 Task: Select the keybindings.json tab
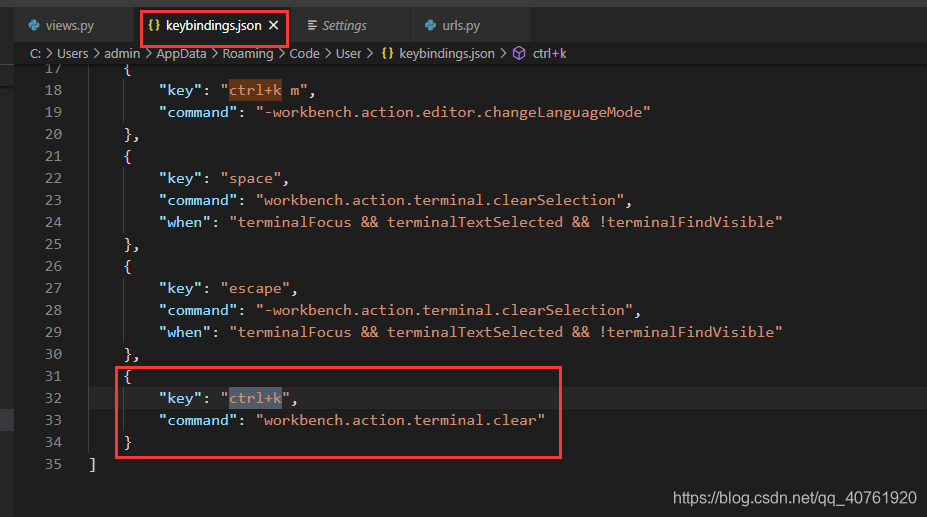[213, 25]
